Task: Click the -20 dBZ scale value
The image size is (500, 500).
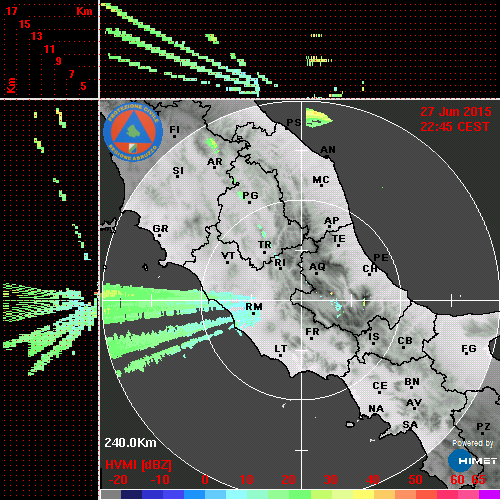Action: coord(119,480)
